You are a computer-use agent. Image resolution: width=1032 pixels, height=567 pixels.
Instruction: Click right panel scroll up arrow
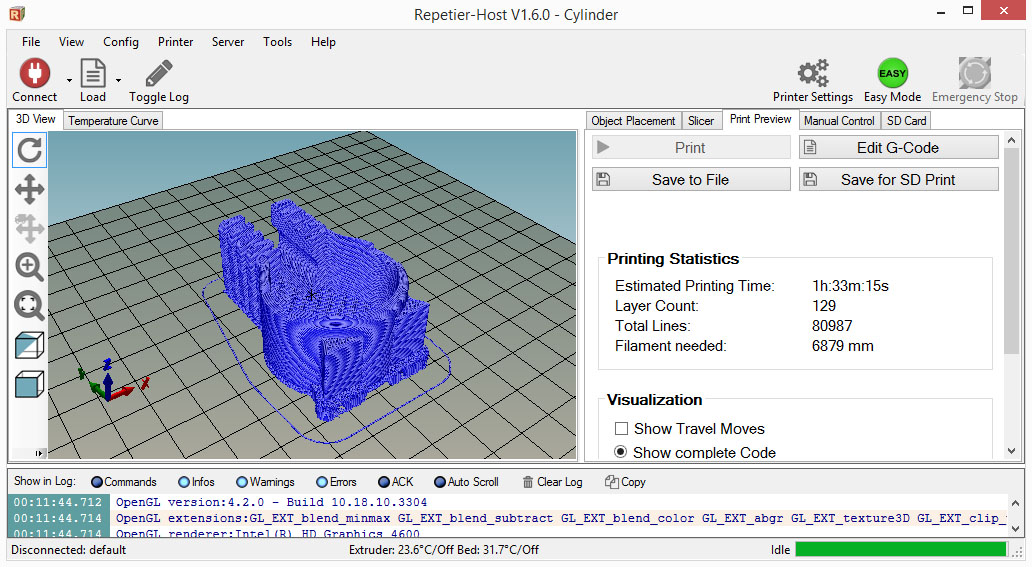(1012, 140)
